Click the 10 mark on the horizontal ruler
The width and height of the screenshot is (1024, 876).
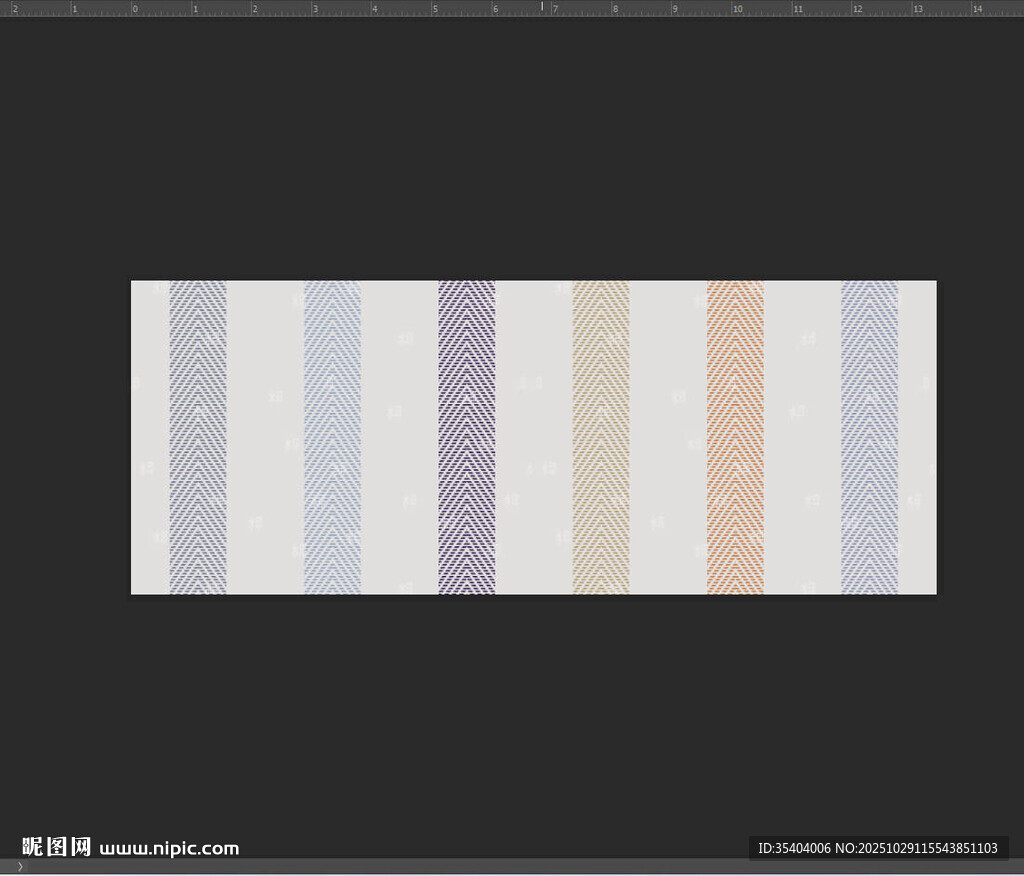(x=736, y=8)
